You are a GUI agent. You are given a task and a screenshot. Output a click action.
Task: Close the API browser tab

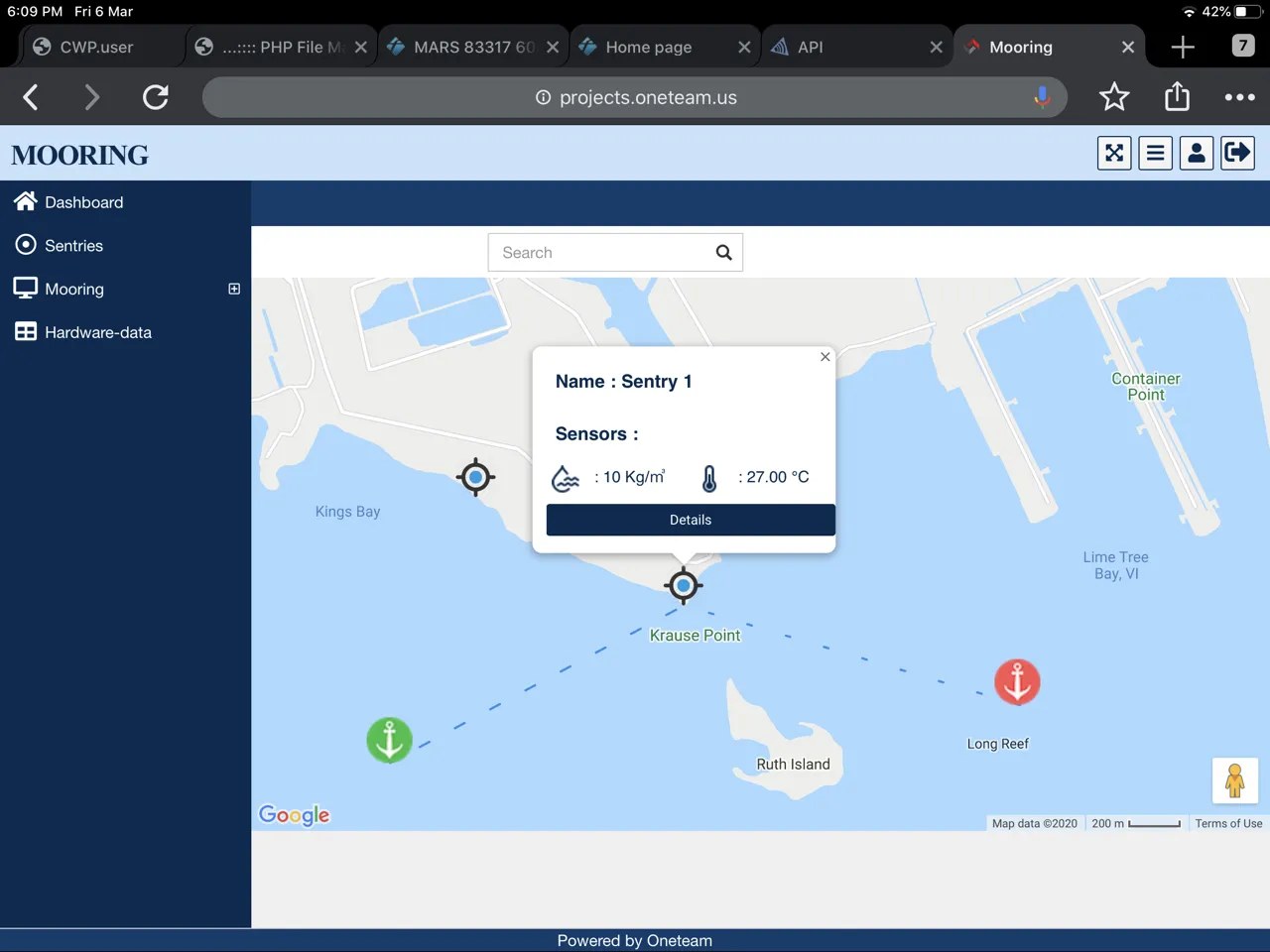[x=936, y=47]
